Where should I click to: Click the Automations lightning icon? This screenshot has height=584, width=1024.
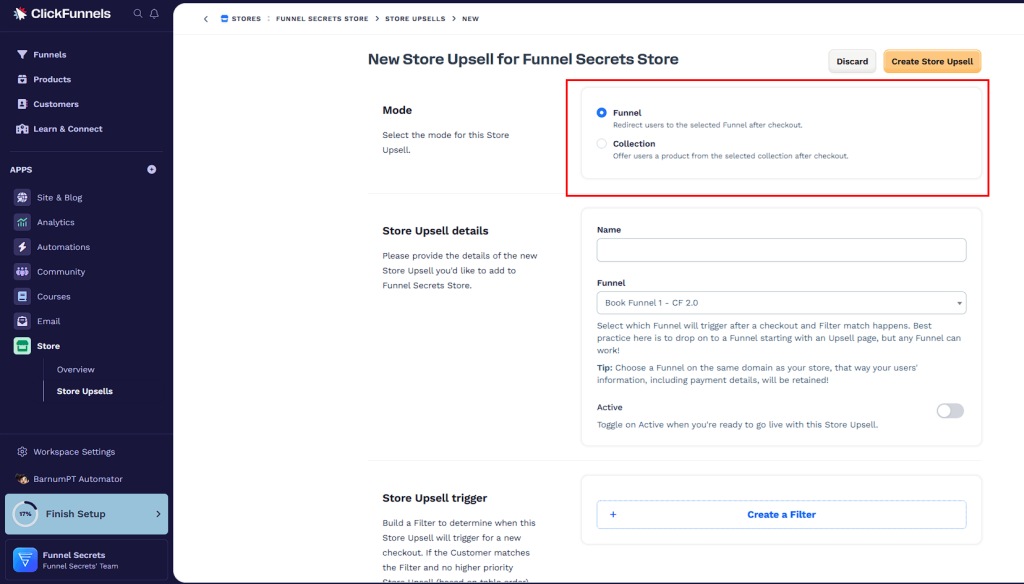click(x=22, y=247)
